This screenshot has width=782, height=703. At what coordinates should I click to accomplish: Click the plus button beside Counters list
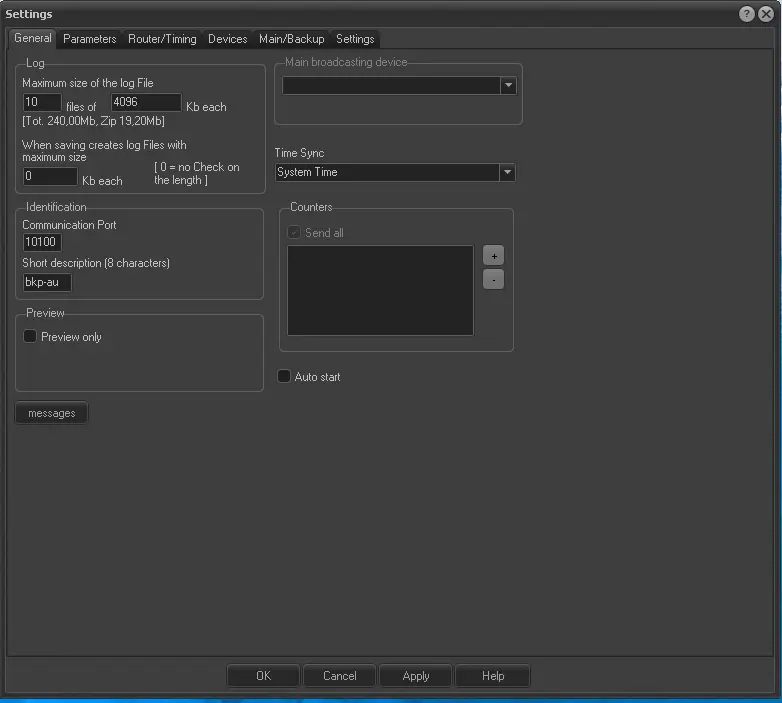[493, 256]
